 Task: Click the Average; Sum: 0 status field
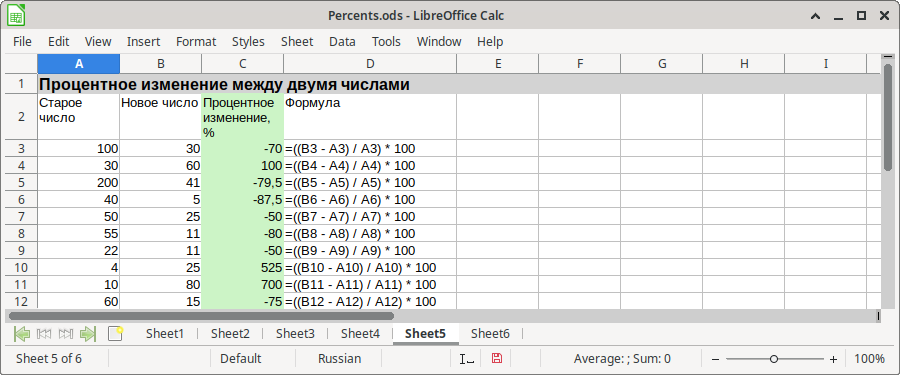coord(622,359)
